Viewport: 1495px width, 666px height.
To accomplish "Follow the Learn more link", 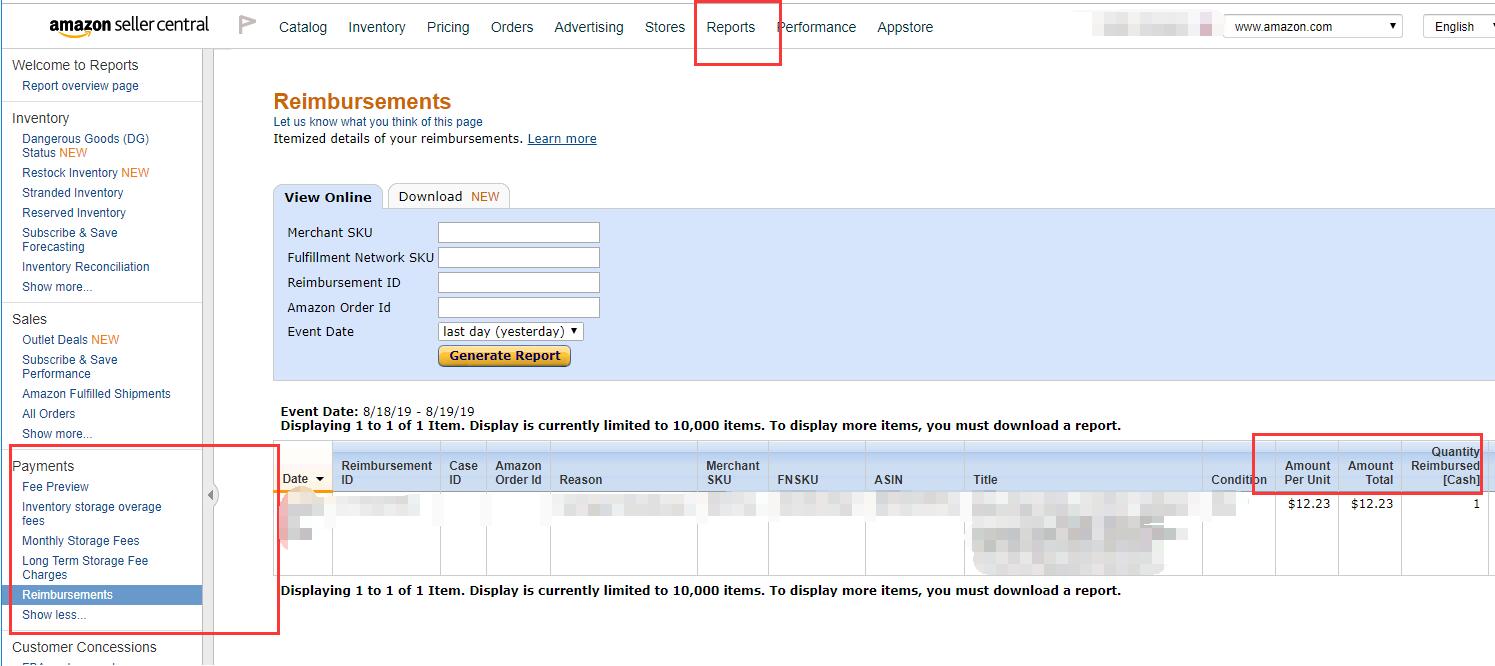I will [x=561, y=139].
